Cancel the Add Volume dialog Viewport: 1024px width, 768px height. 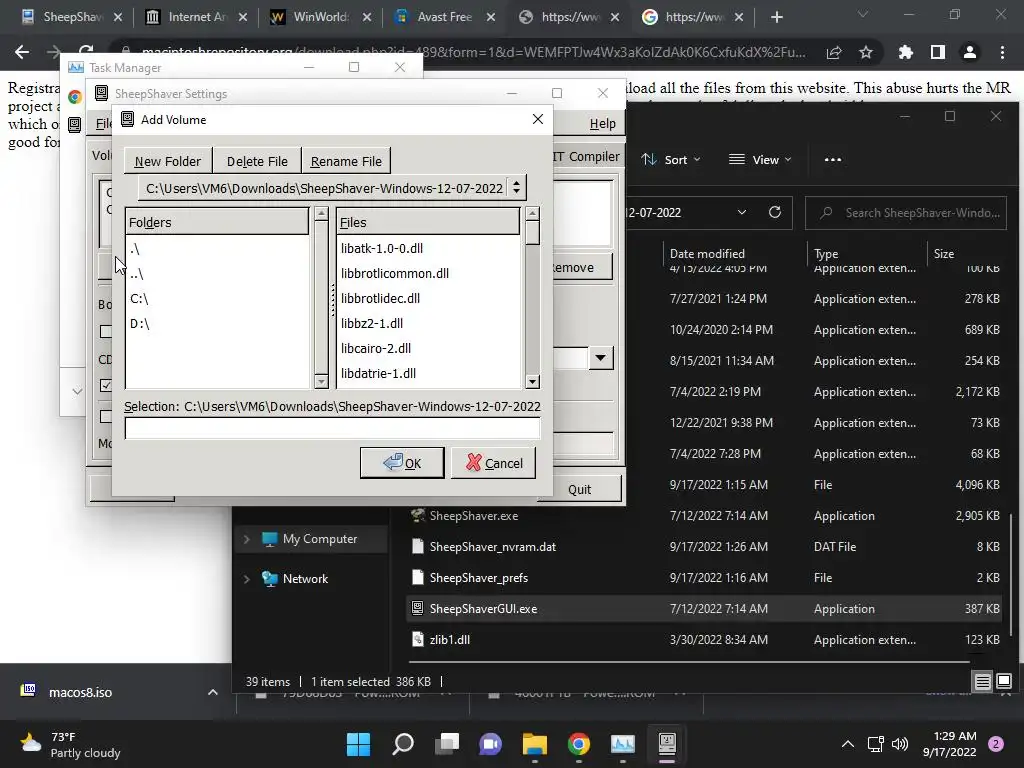pos(493,463)
